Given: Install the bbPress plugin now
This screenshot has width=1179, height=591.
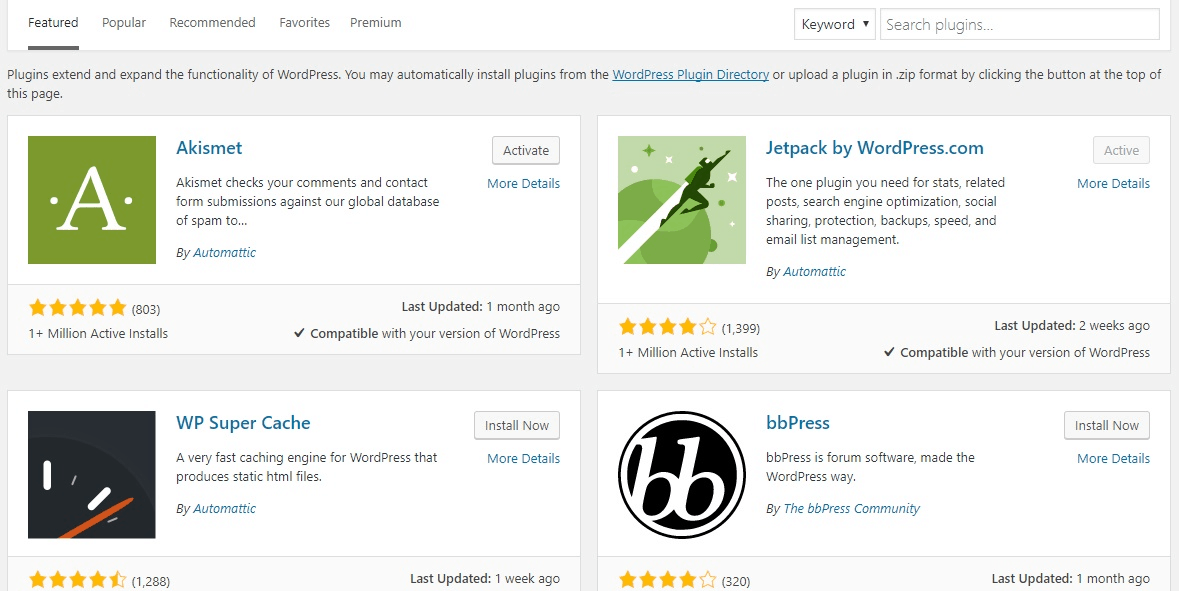Looking at the screenshot, I should pyautogui.click(x=1107, y=426).
